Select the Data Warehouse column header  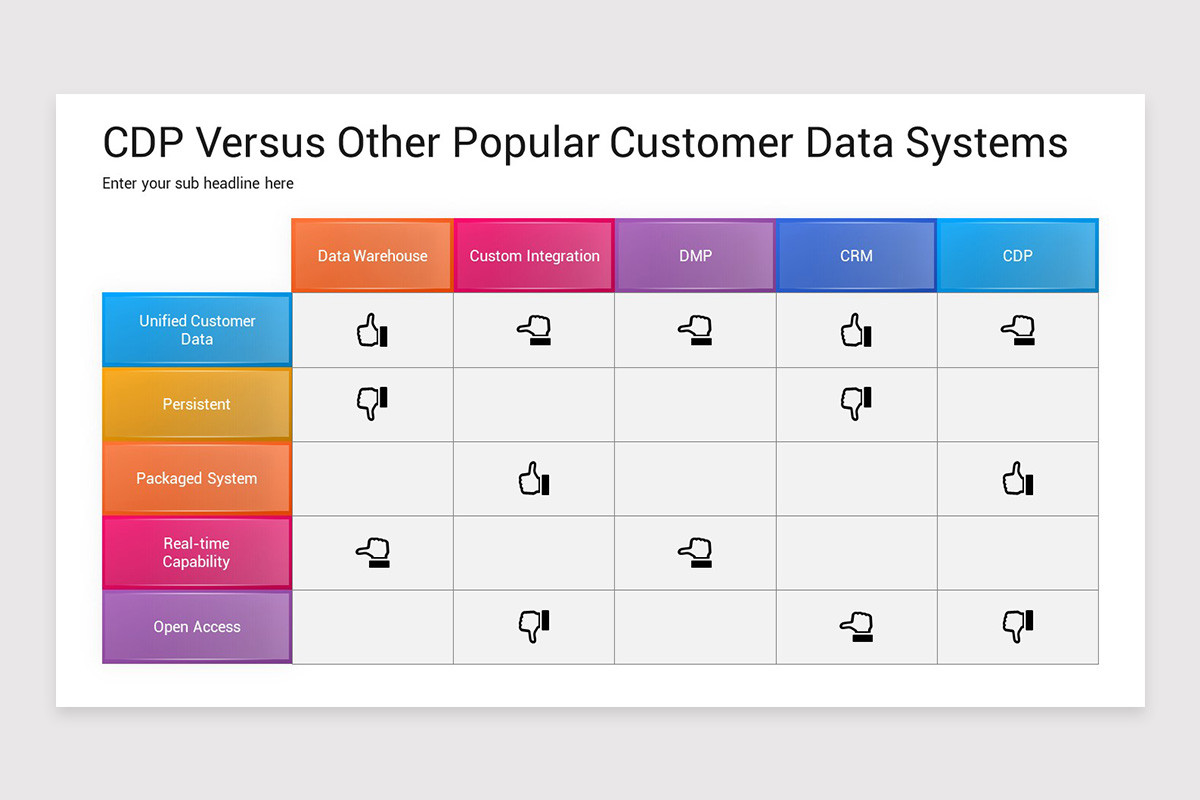372,255
